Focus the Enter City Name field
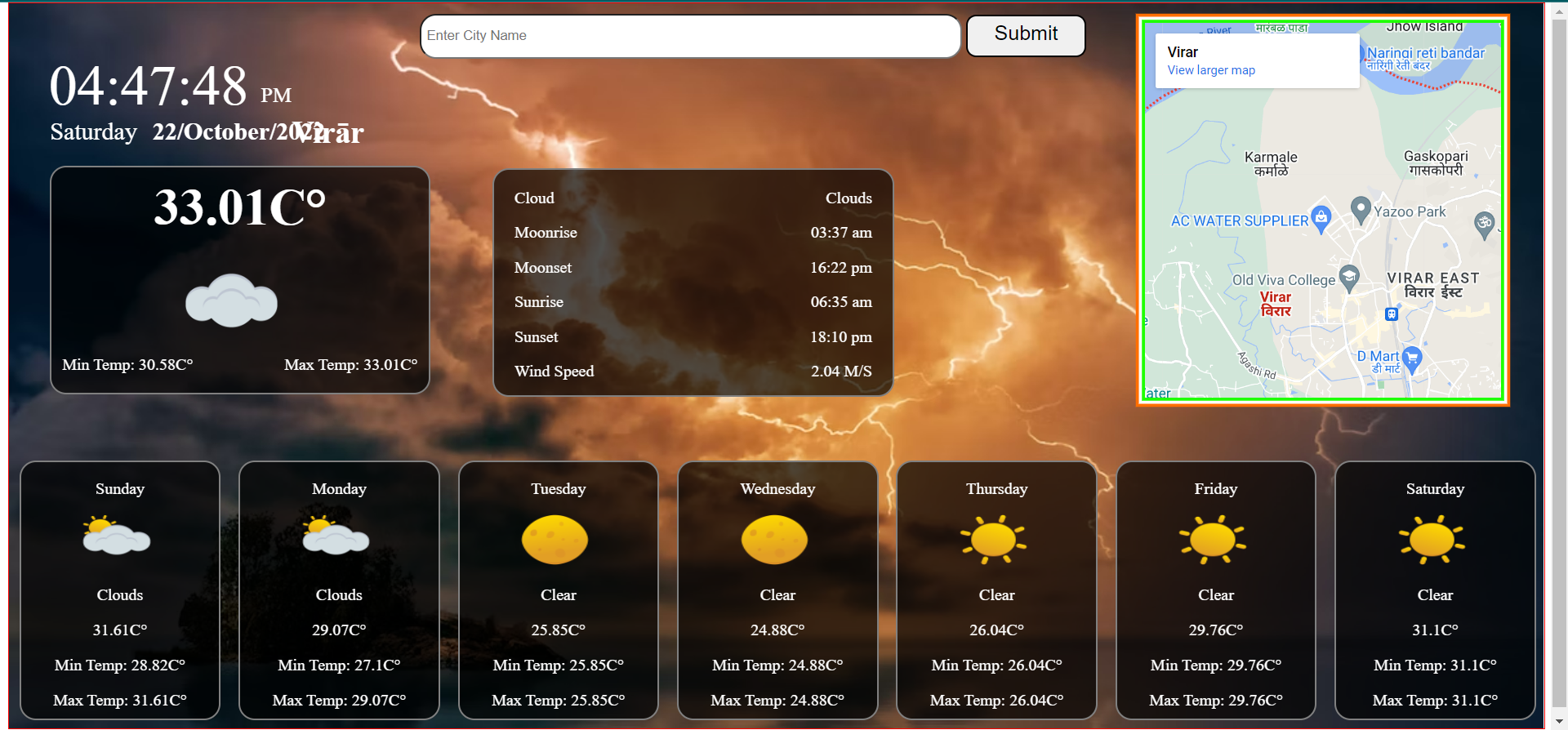The height and width of the screenshot is (730, 1568). tap(690, 36)
